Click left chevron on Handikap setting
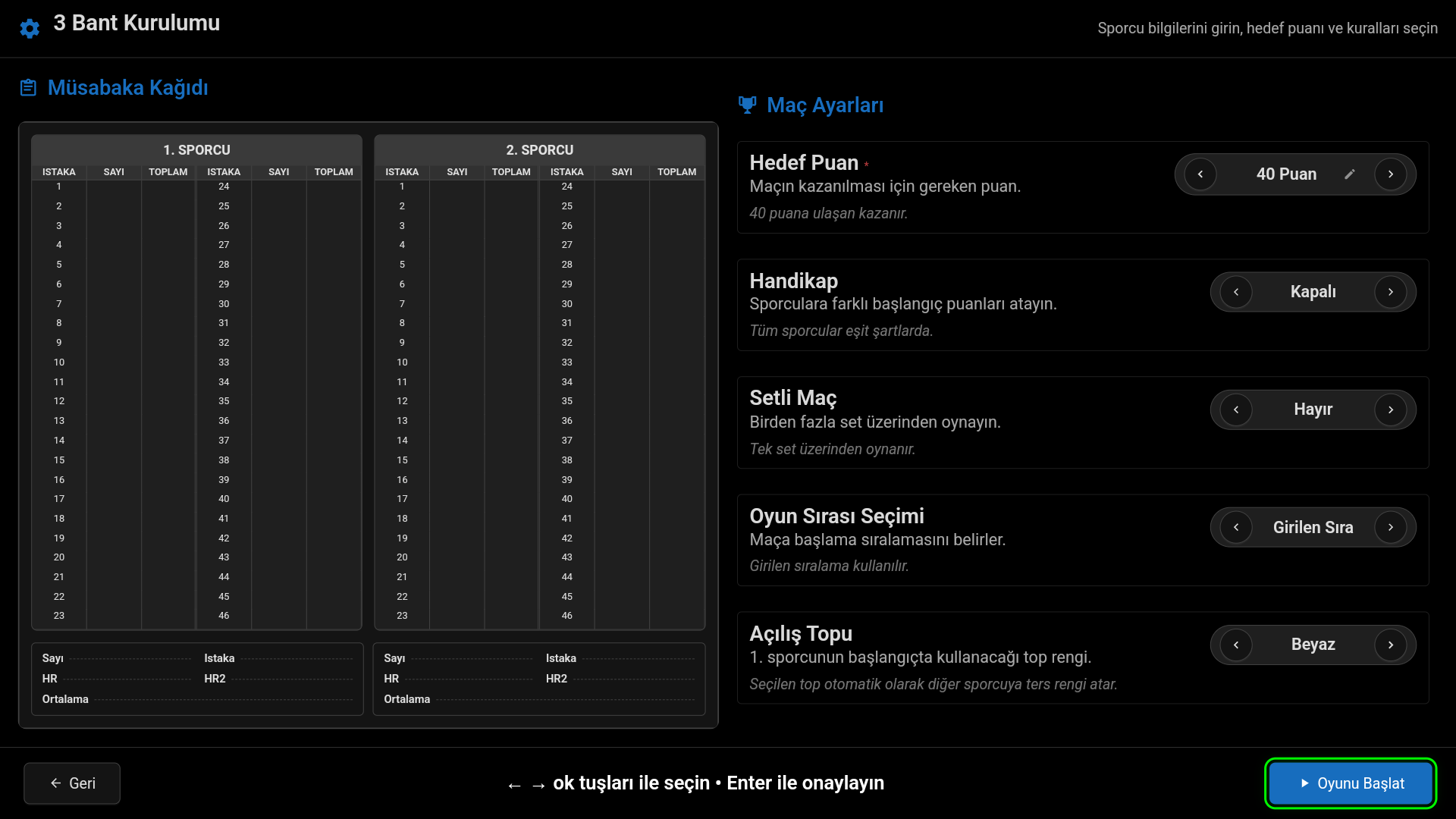The image size is (1456, 819). [1236, 292]
